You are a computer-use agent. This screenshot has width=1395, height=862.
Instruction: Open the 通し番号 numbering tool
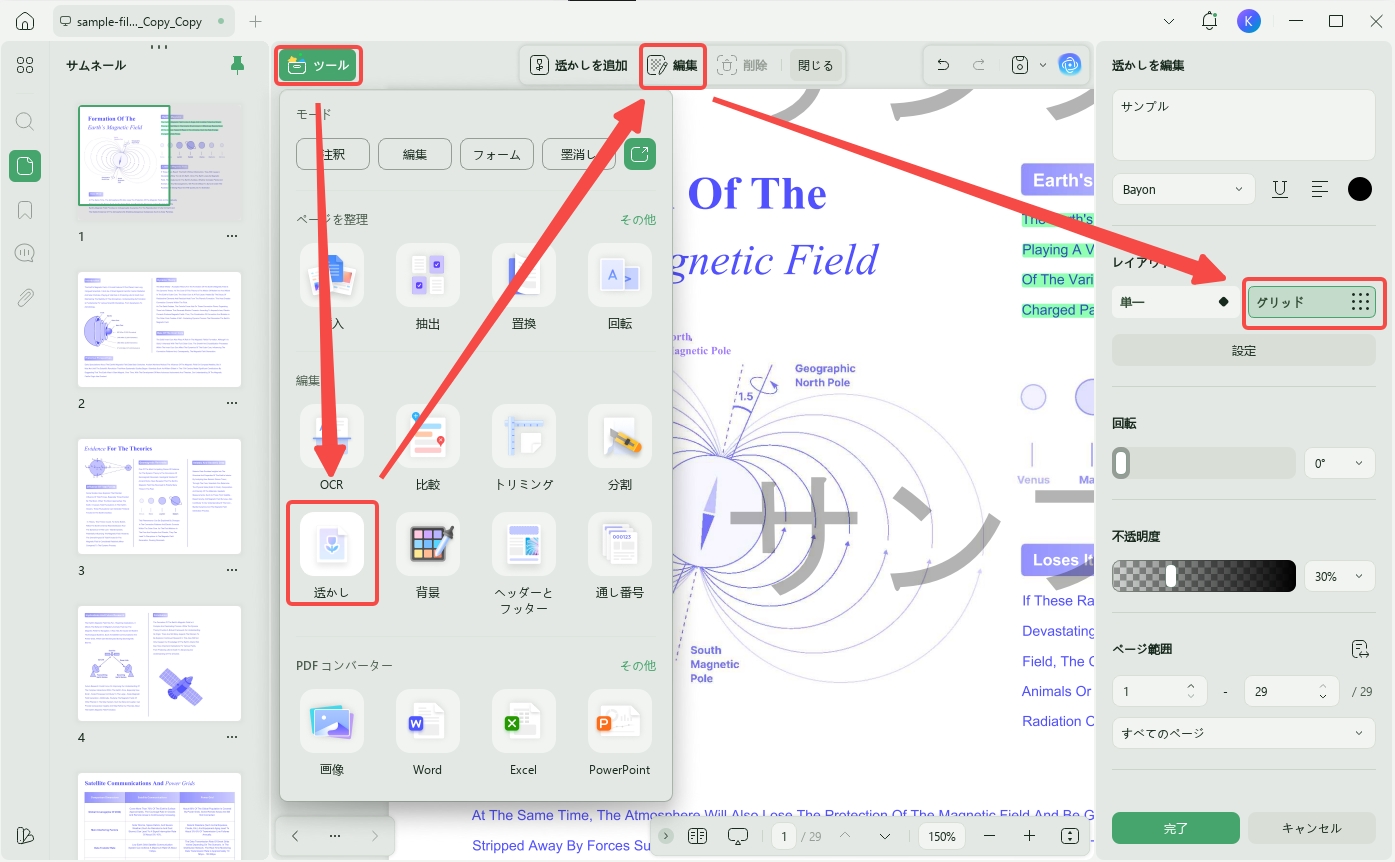(x=620, y=544)
